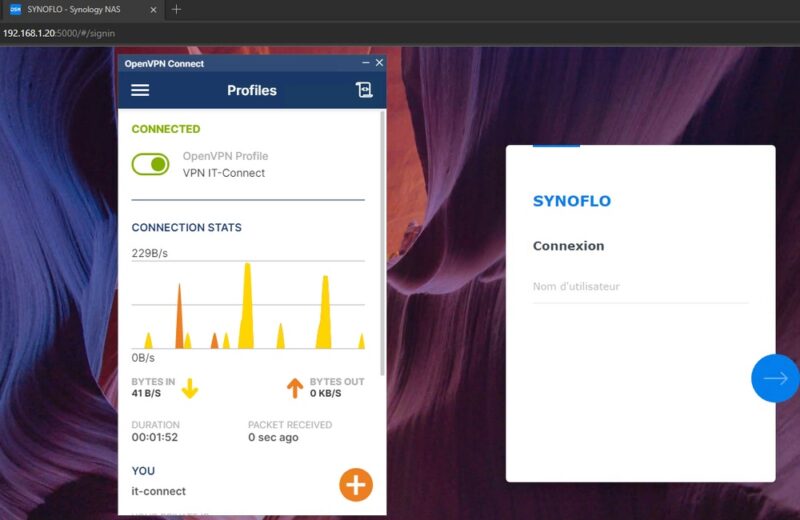Click the Connexion heading on login card
The height and width of the screenshot is (520, 800).
coord(568,246)
